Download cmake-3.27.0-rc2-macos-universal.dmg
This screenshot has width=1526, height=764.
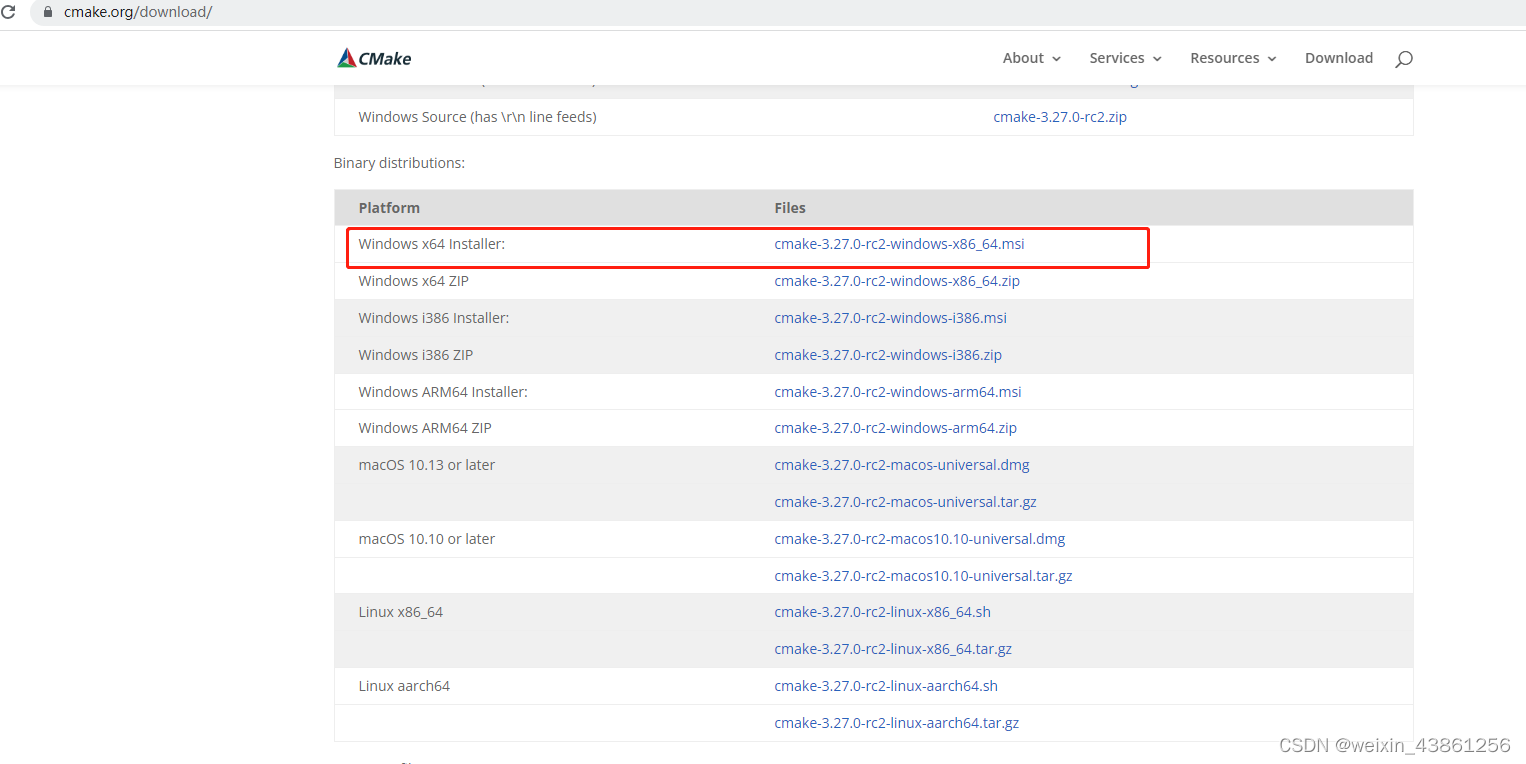tap(902, 465)
